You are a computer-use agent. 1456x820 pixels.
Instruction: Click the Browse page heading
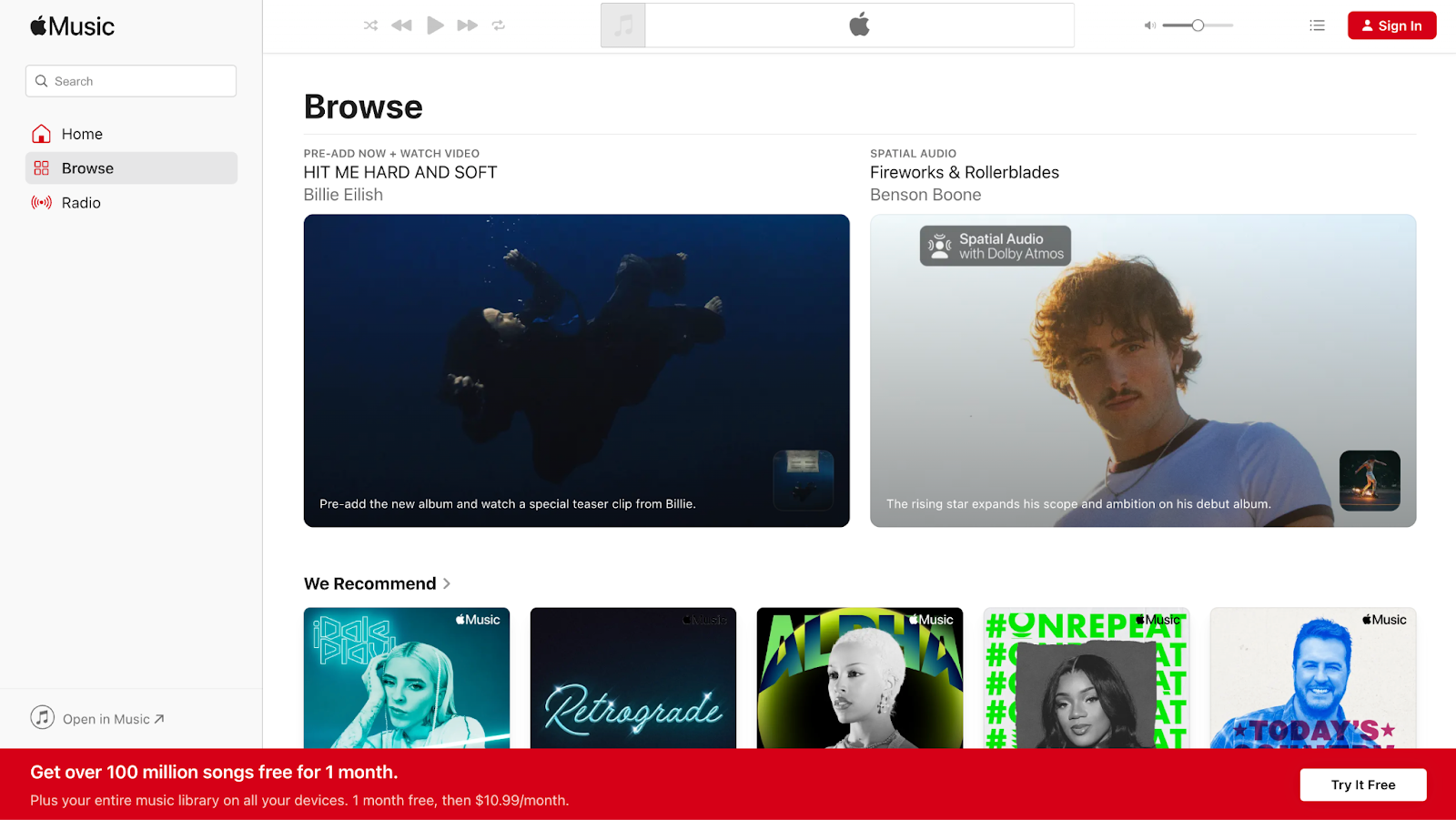click(x=363, y=106)
